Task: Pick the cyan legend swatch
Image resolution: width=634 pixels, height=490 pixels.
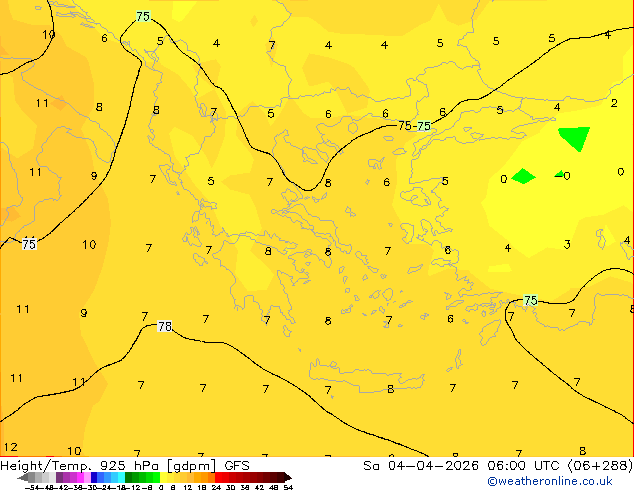Action: point(121,478)
